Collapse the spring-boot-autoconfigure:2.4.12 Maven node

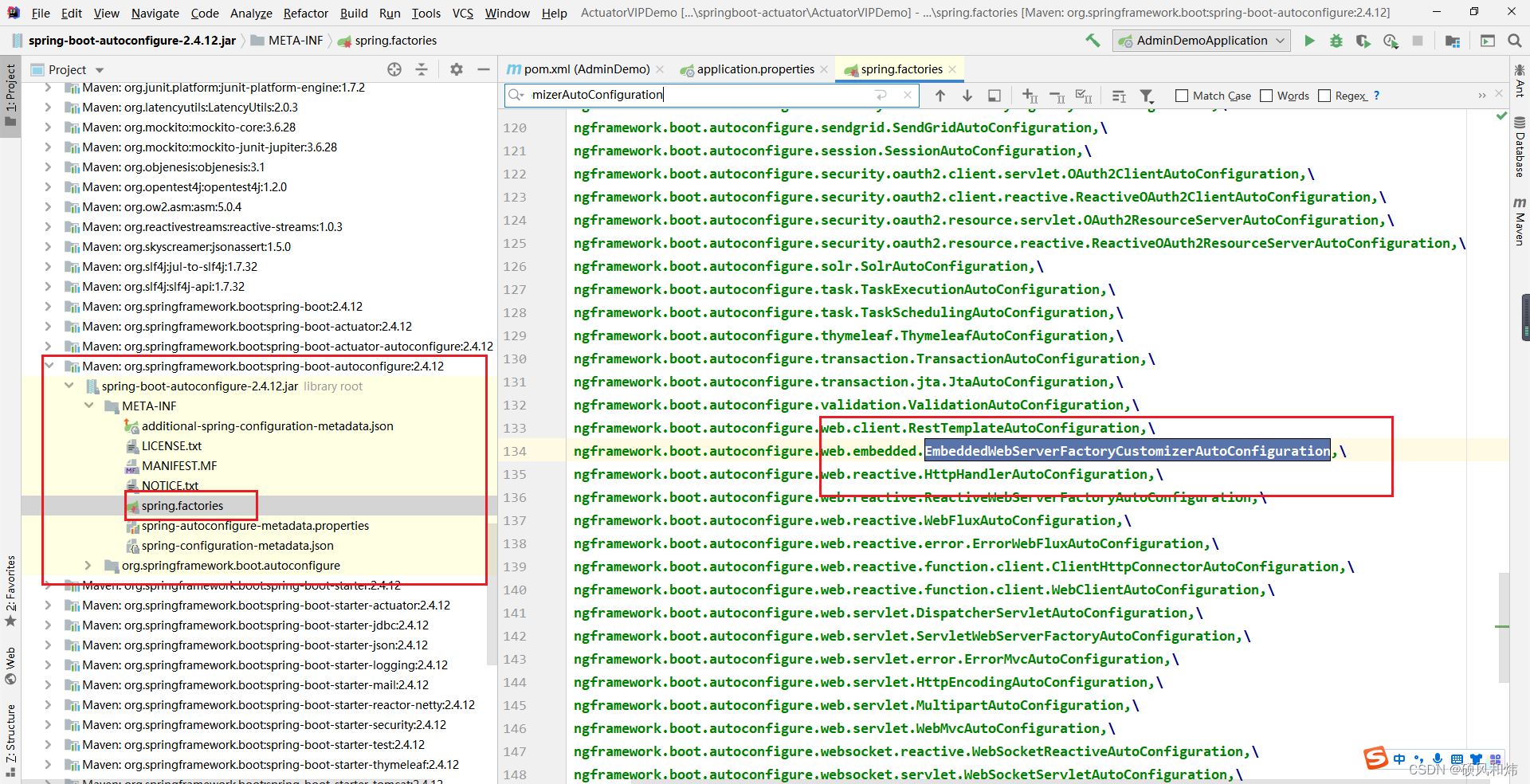click(49, 366)
